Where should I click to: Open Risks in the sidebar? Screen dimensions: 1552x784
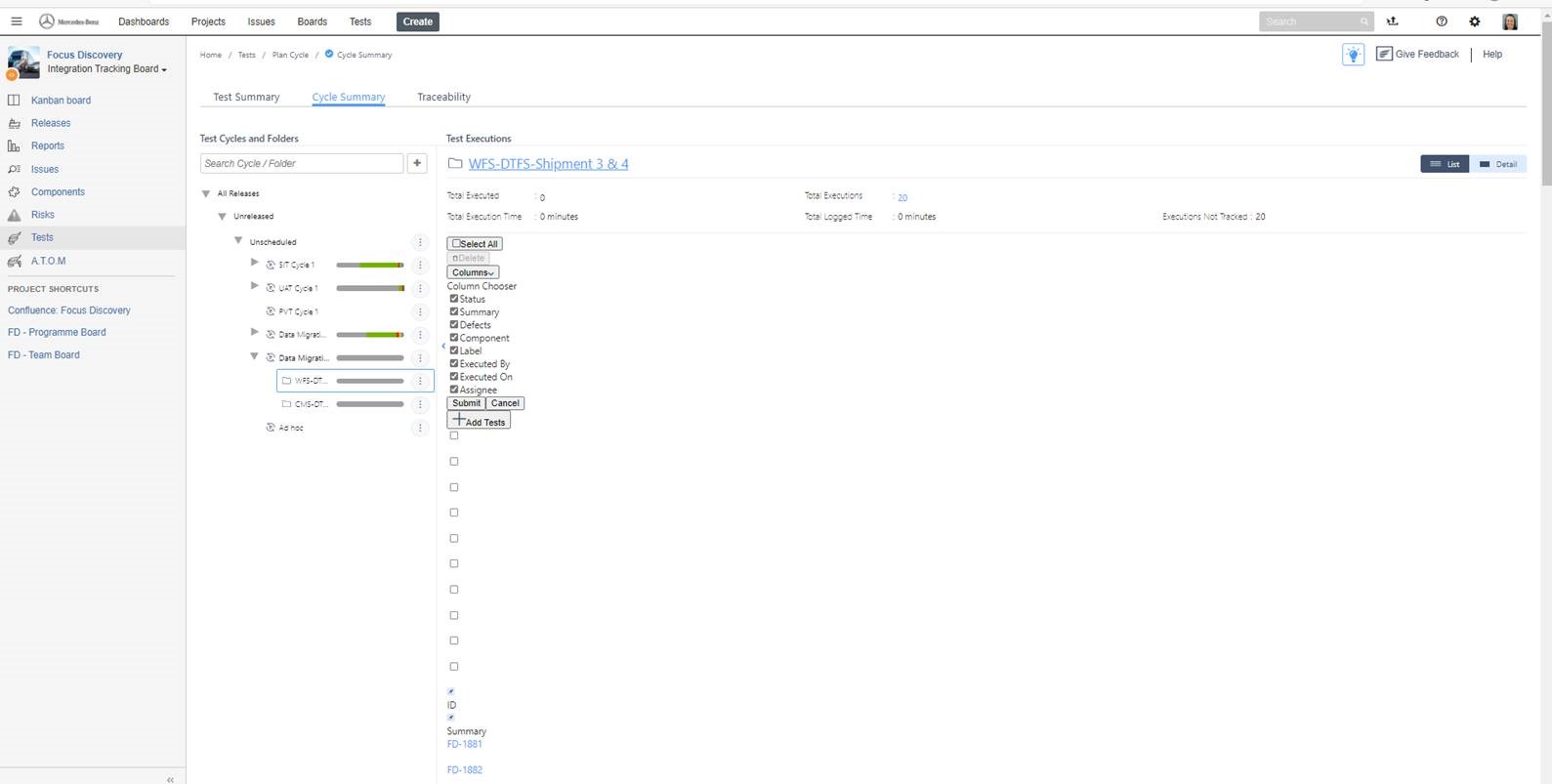point(43,215)
